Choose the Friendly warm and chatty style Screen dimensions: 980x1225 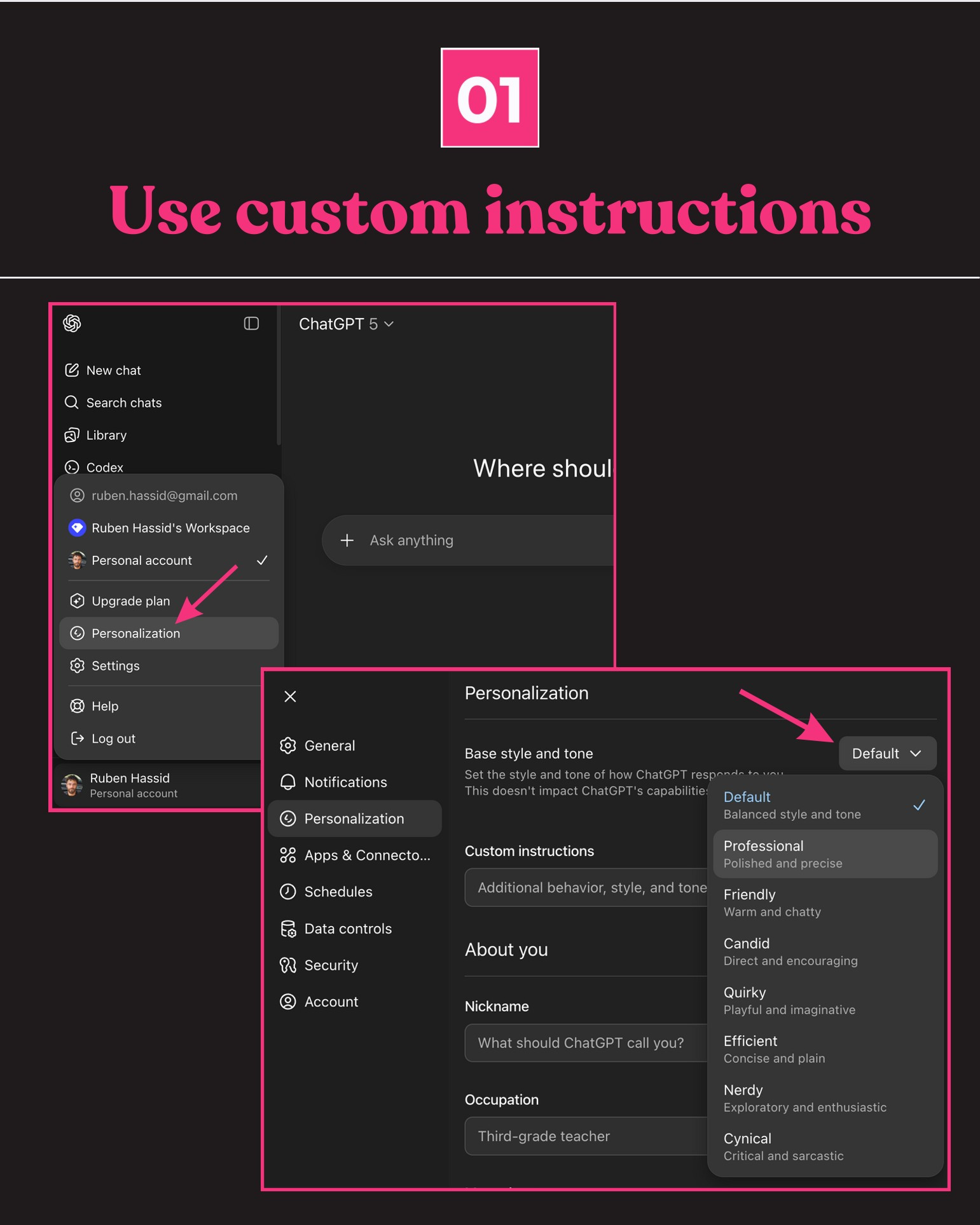[x=825, y=903]
